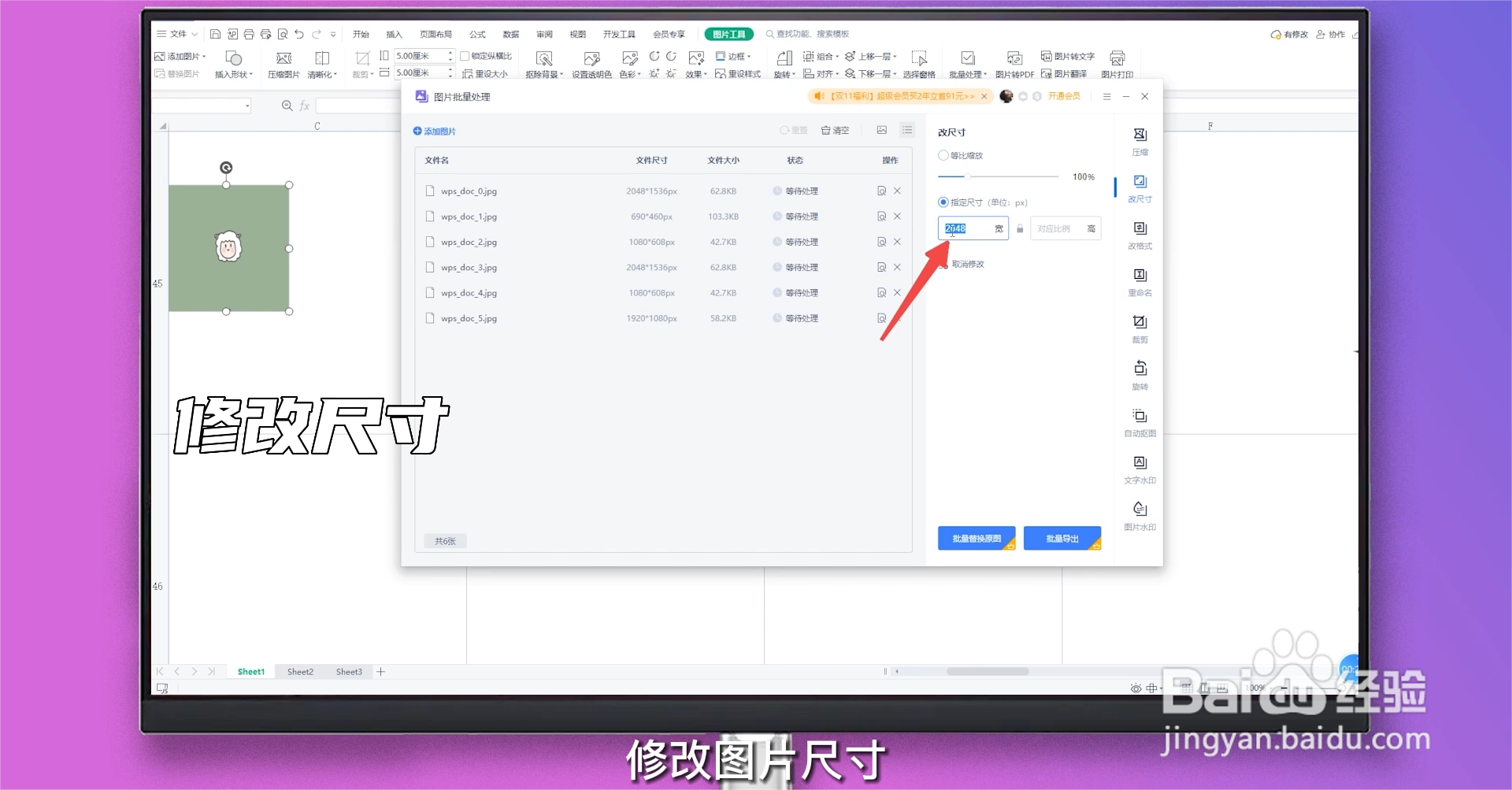Screen dimensions: 1512x790
Task: Click the horizontal scrollbar of the spreadsheet
Action: (x=988, y=672)
